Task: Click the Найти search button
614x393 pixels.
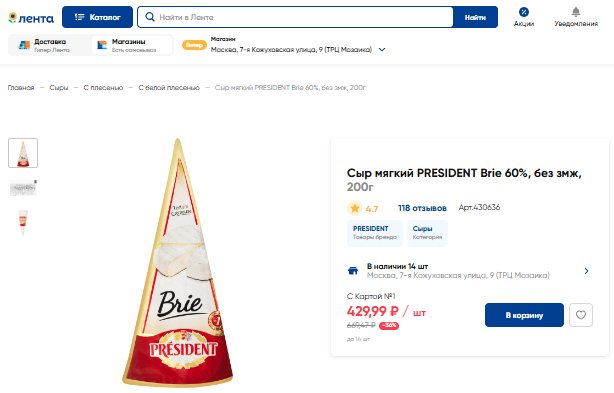Action: pyautogui.click(x=475, y=17)
